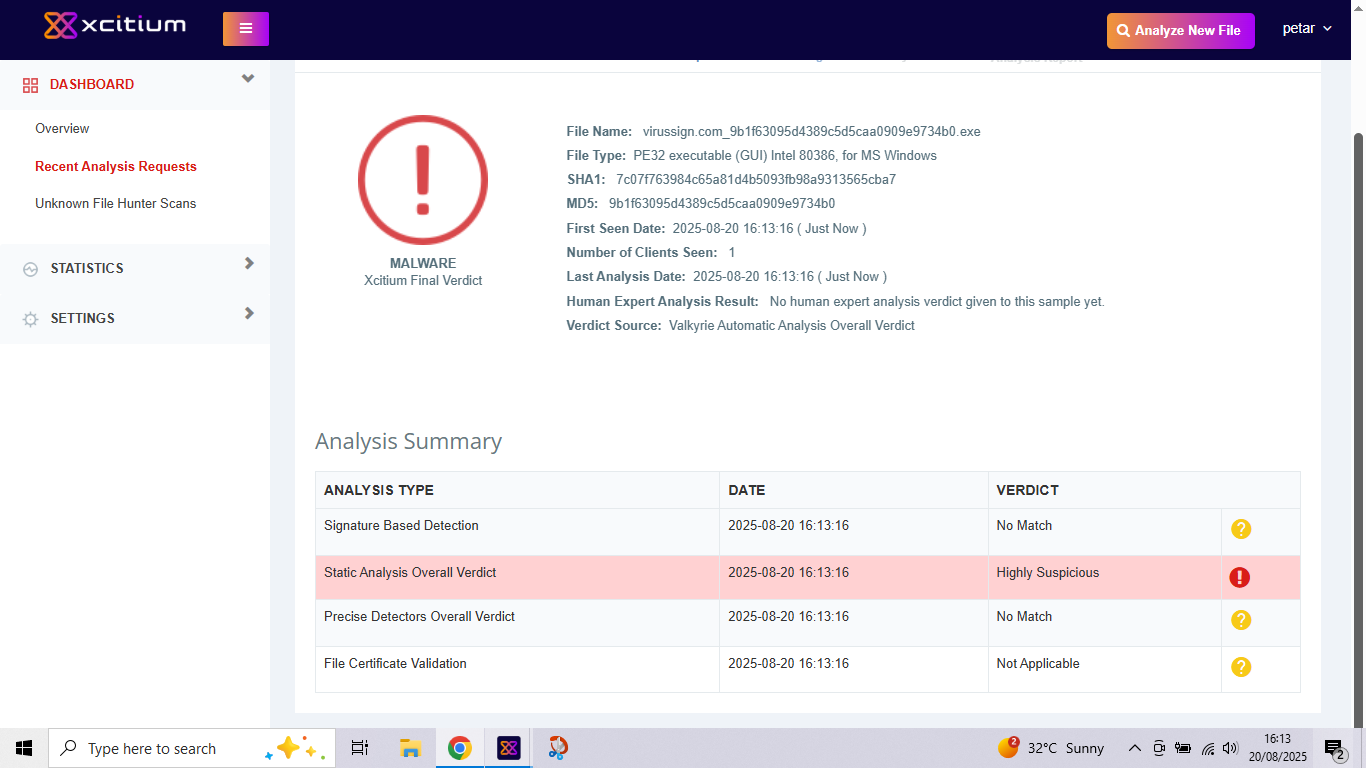Go to Unknown File Hunter Scans
This screenshot has height=768, width=1366.
tap(116, 203)
